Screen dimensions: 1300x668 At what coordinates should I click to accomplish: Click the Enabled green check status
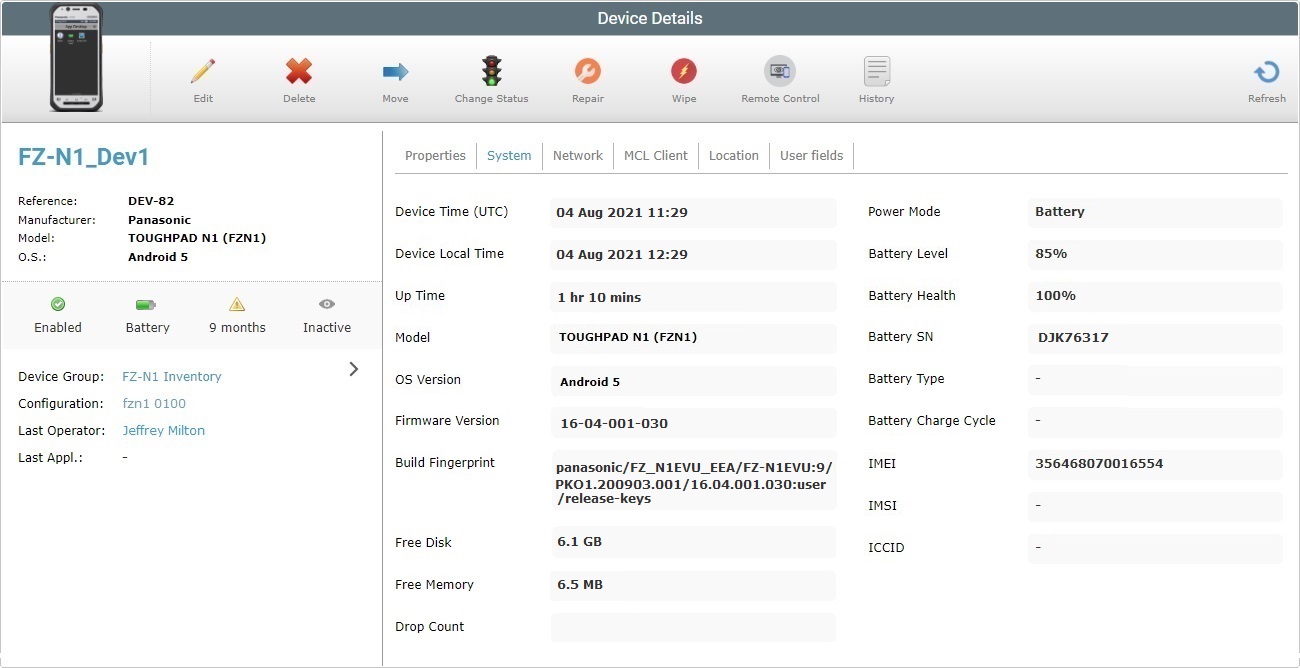(x=58, y=304)
